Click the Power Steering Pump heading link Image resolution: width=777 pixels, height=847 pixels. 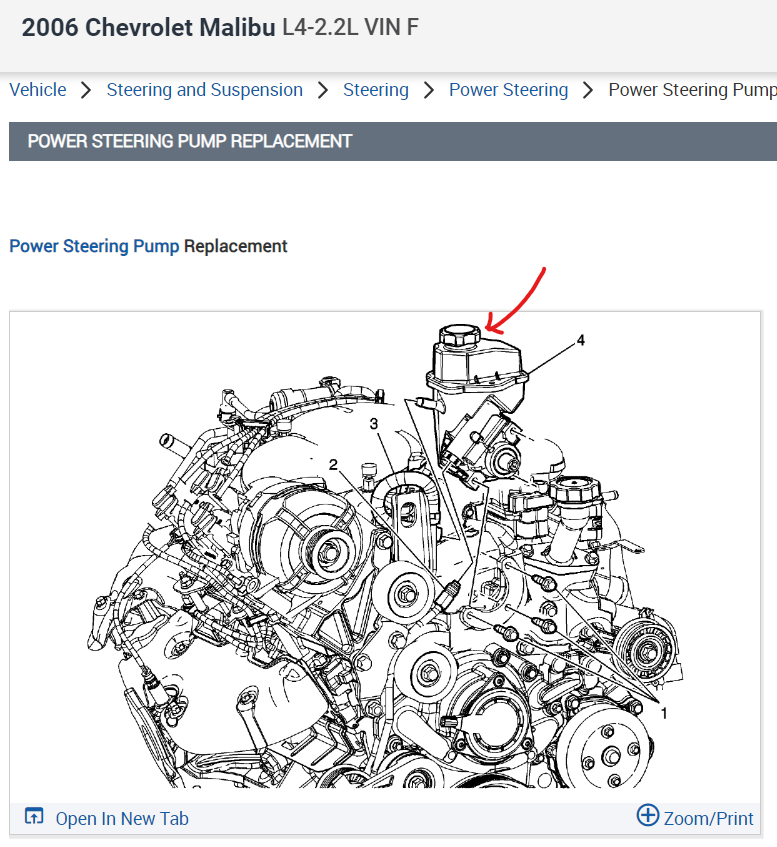click(x=94, y=246)
